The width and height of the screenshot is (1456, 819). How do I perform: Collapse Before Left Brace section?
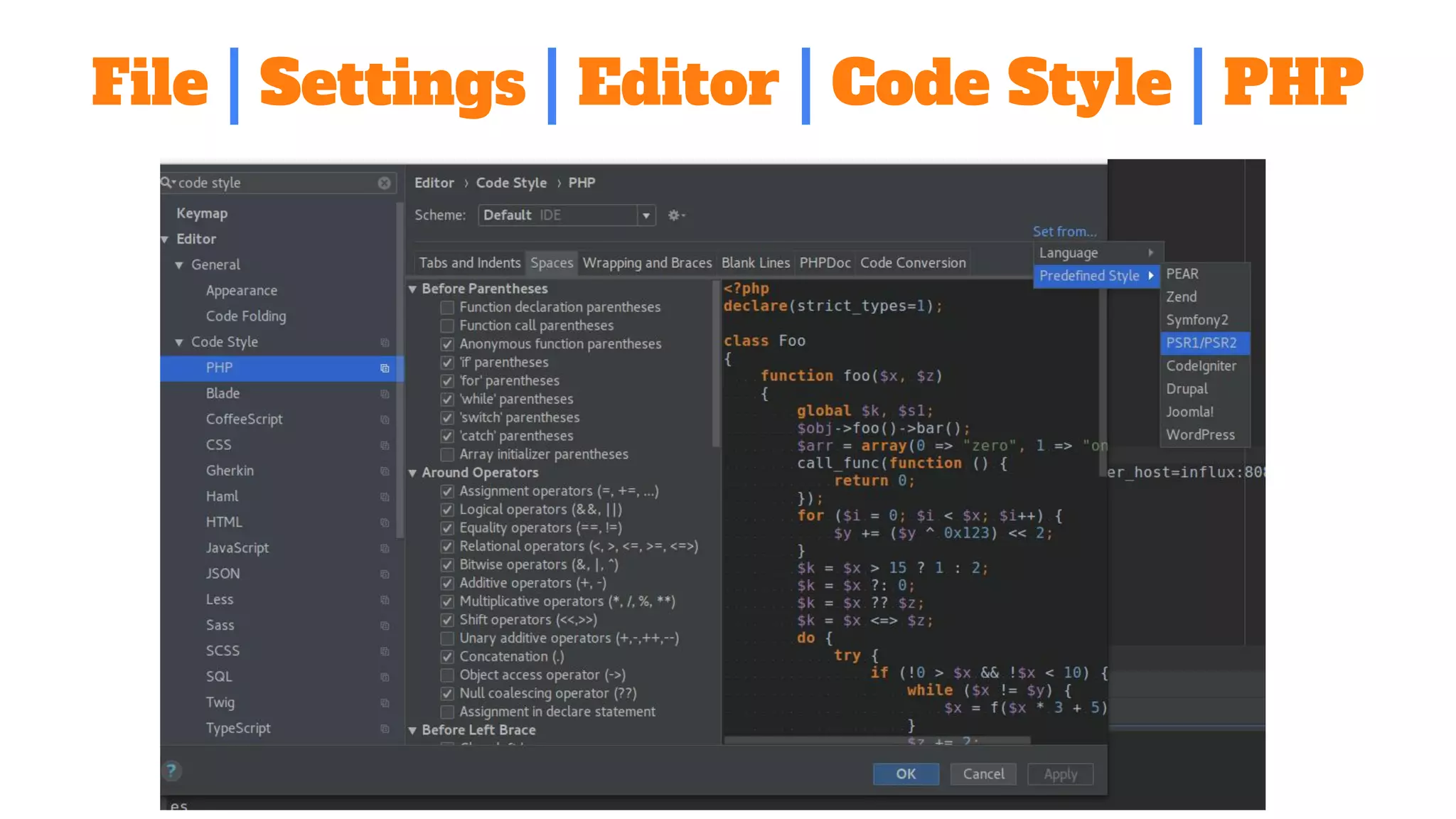pyautogui.click(x=412, y=731)
